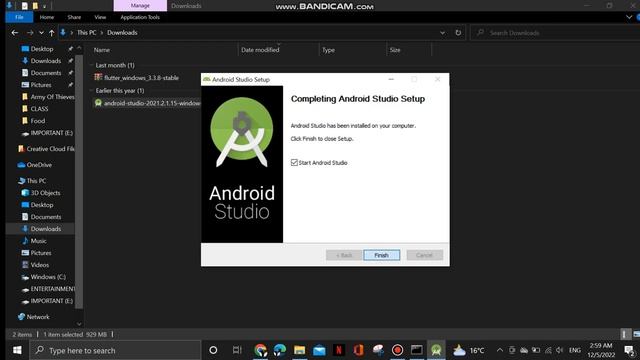Open pinned Pictures in Quick access
640x360 pixels.
coord(41,85)
